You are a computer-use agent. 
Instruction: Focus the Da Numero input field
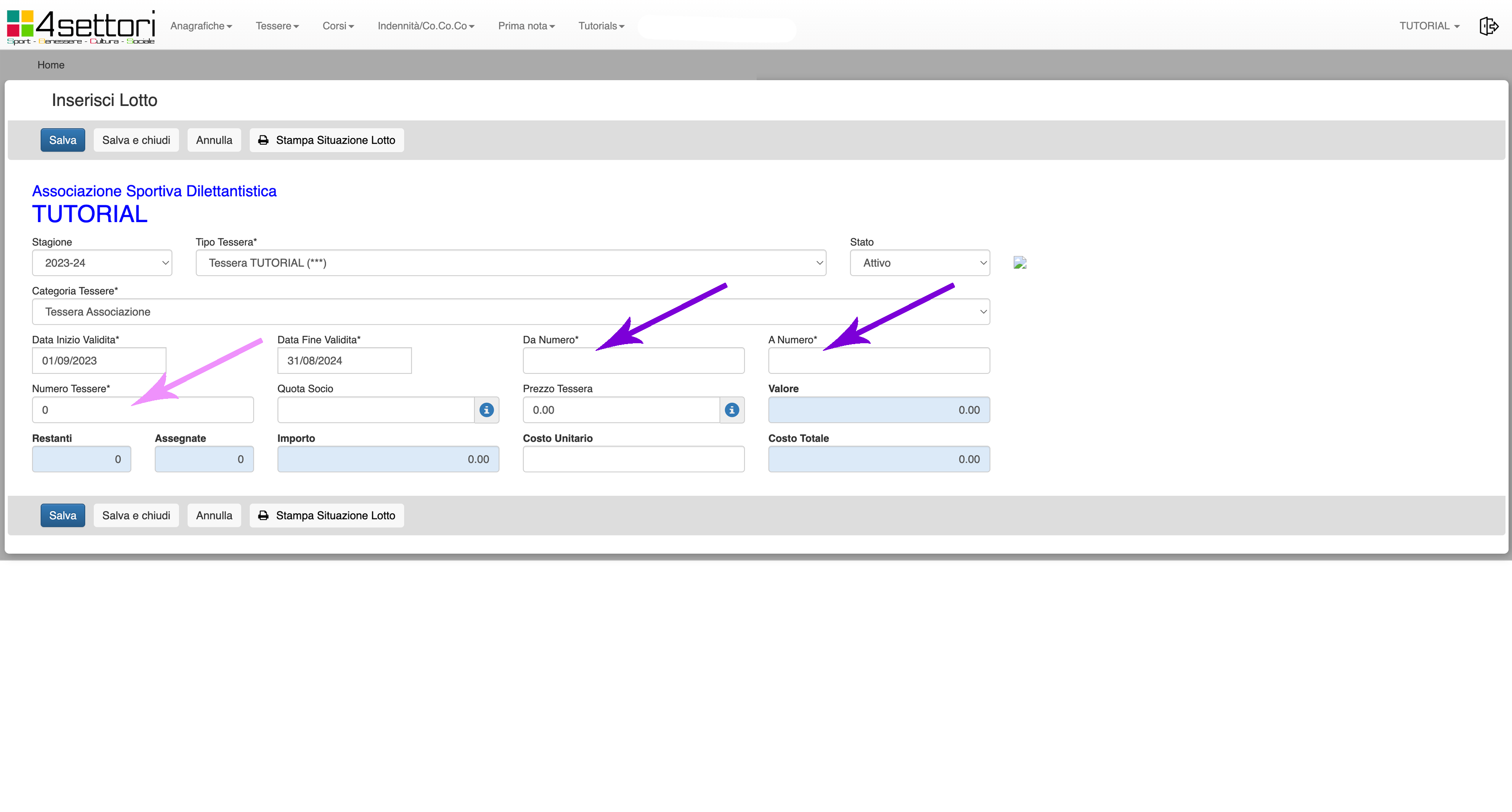click(633, 361)
